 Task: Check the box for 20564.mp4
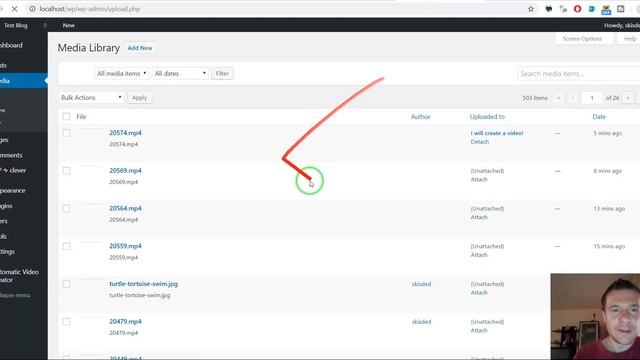point(66,209)
